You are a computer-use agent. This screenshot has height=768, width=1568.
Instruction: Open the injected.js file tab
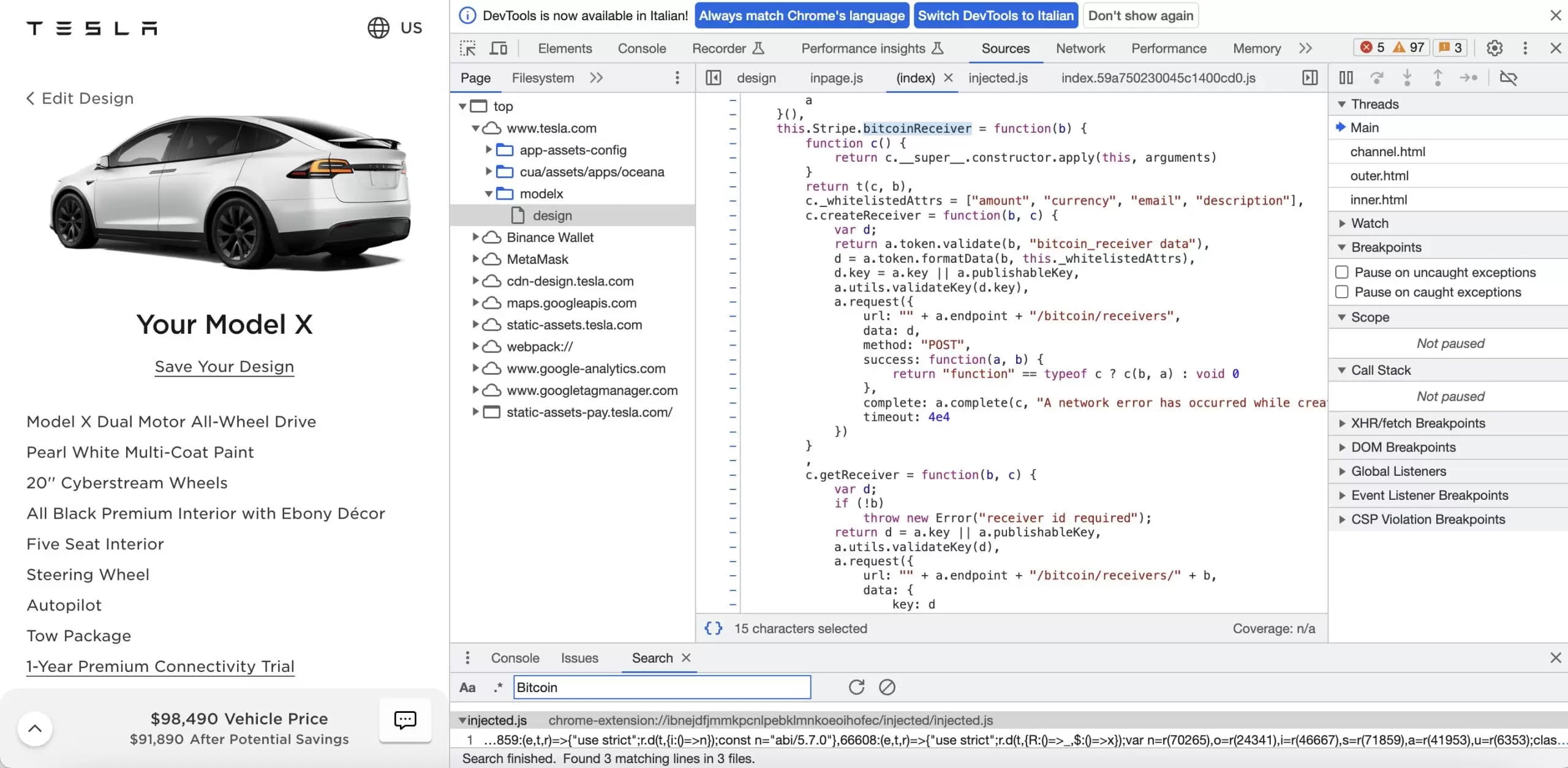pyautogui.click(x=998, y=78)
